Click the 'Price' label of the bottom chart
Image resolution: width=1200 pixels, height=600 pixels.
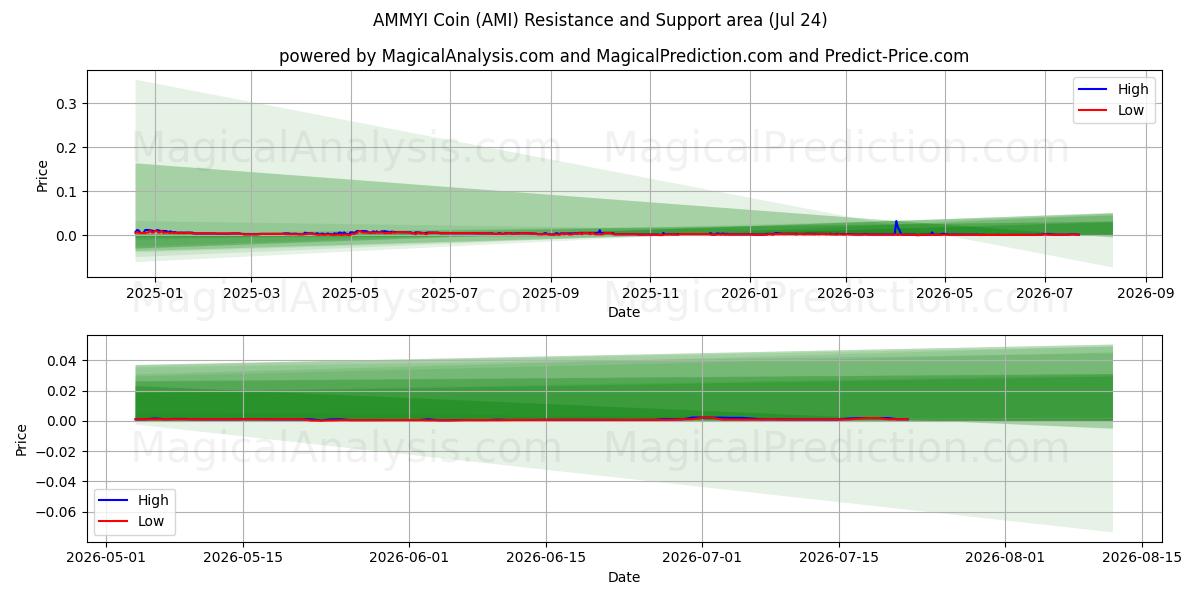tap(21, 438)
